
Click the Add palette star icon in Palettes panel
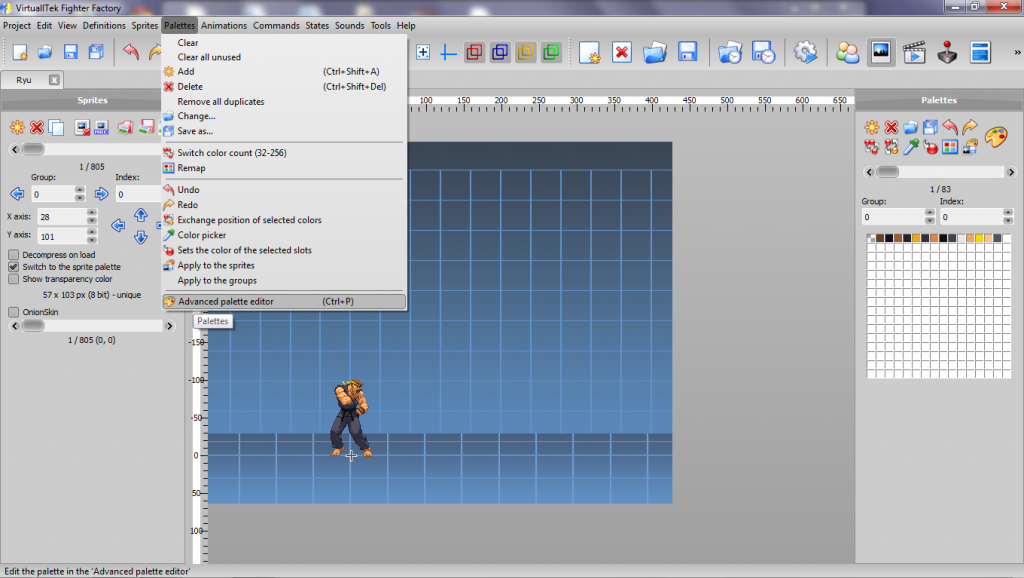coord(872,127)
